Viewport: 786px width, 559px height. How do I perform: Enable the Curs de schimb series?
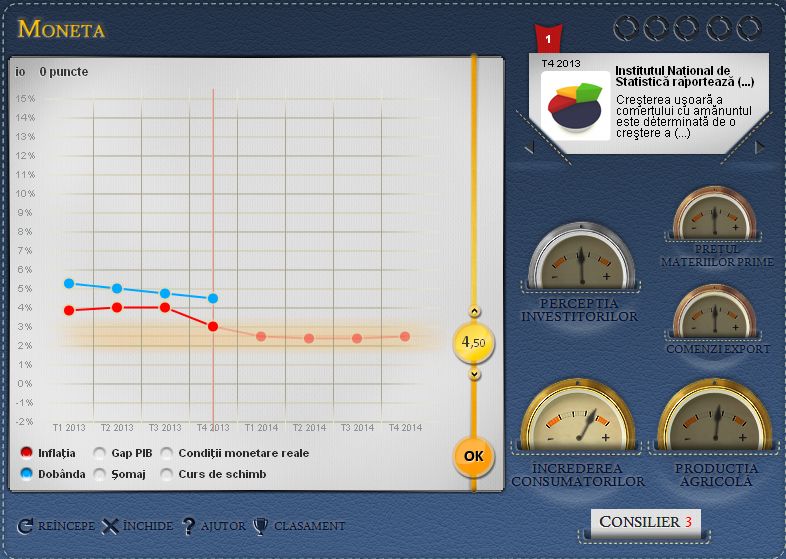[x=167, y=474]
